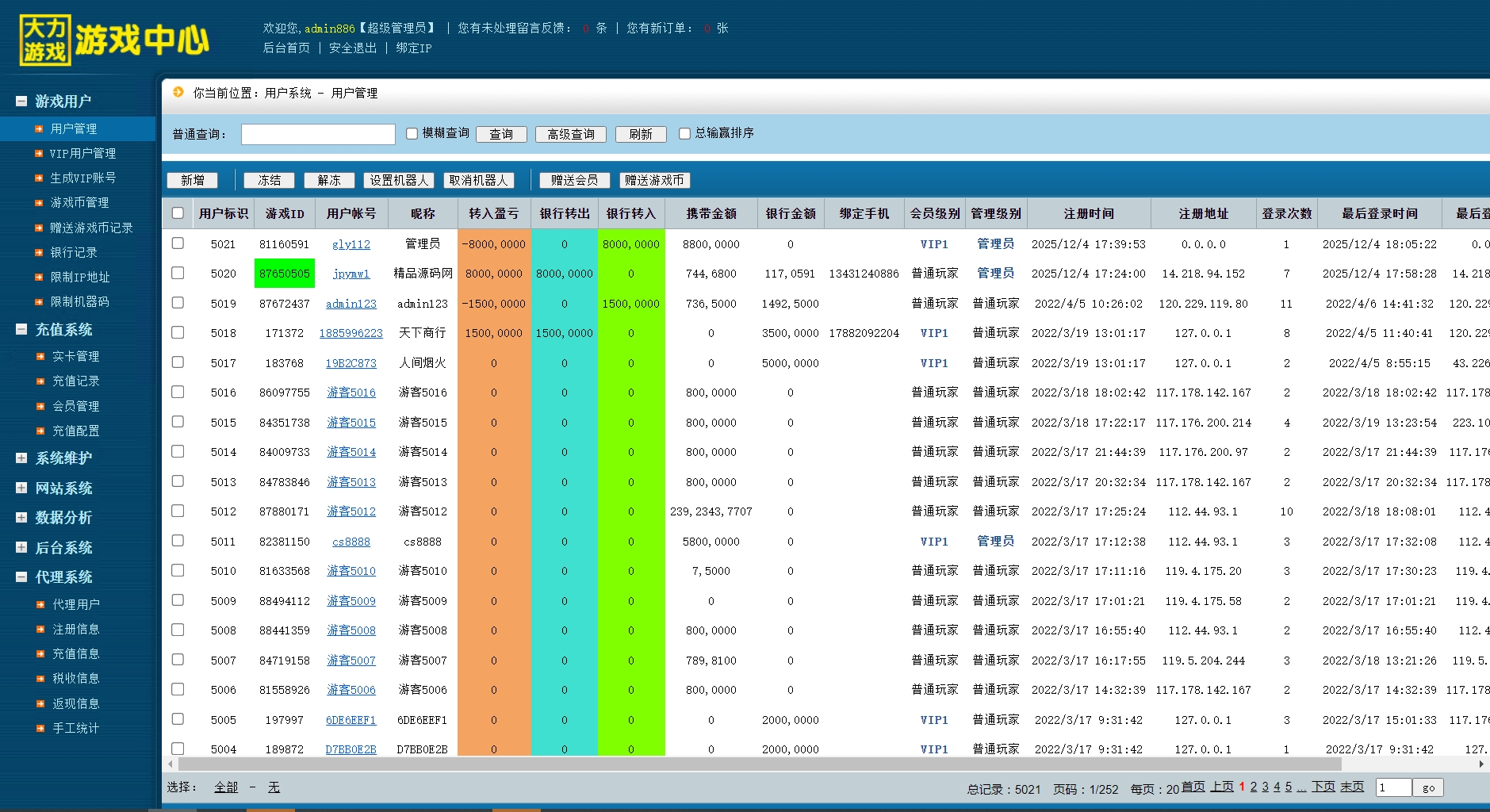Image resolution: width=1490 pixels, height=812 pixels.
Task: Collapse the 游戏用户 menu section
Action: 21,101
